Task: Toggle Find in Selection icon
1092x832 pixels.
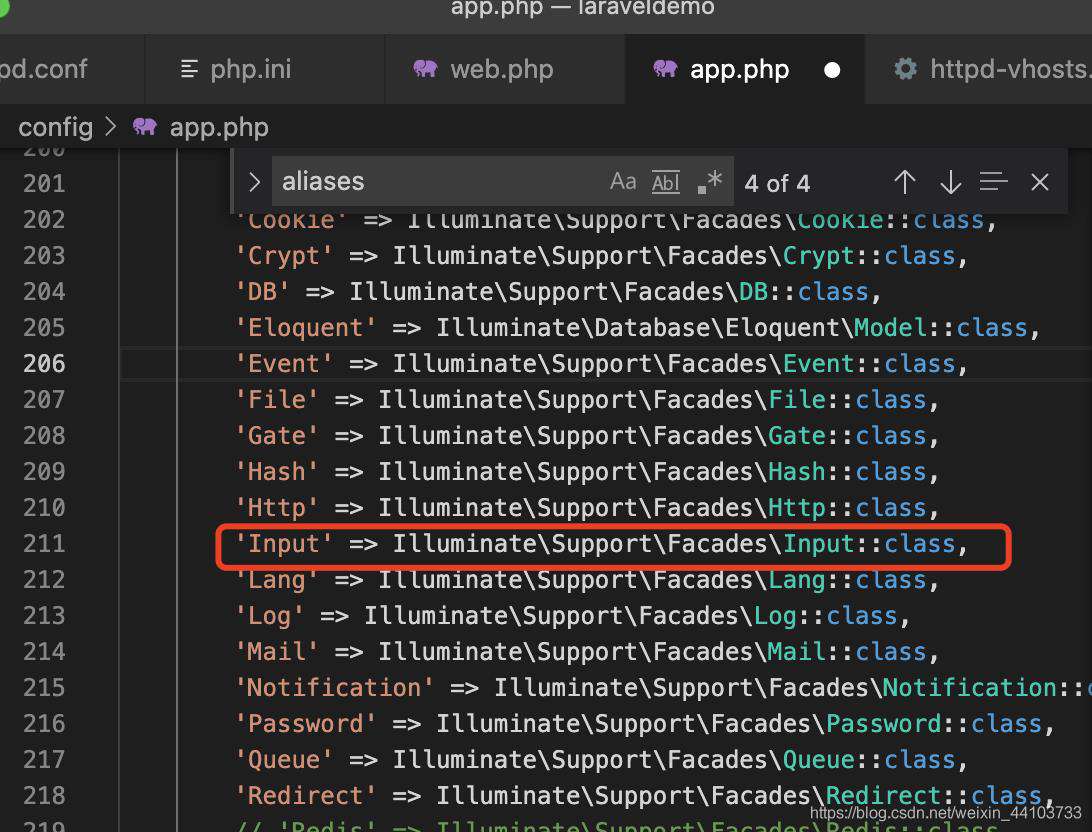Action: (x=993, y=182)
